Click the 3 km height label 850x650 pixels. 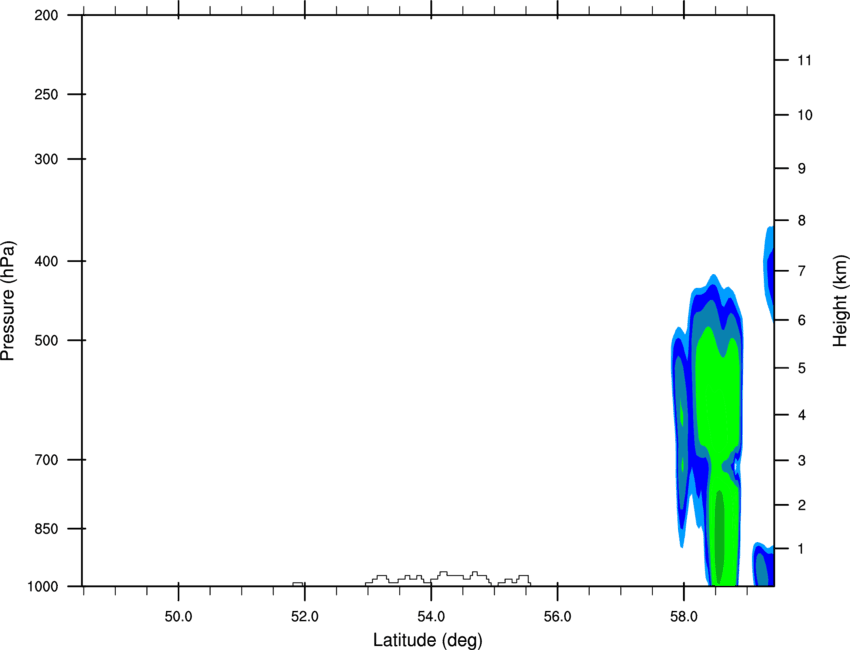point(802,461)
